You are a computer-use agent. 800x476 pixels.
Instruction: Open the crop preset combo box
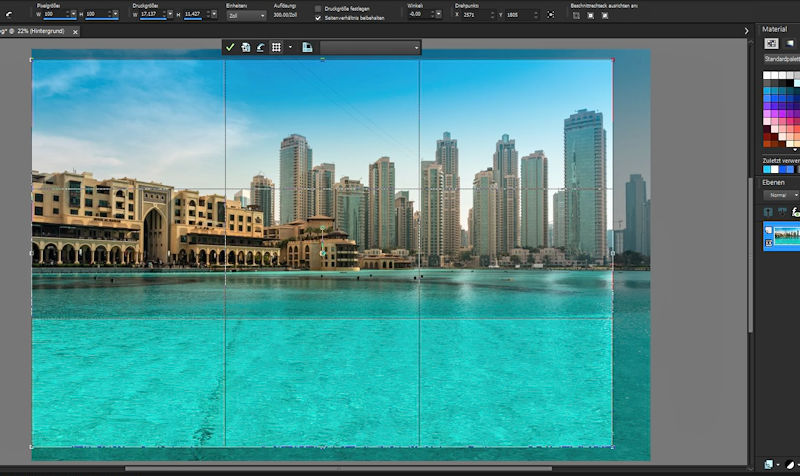369,47
